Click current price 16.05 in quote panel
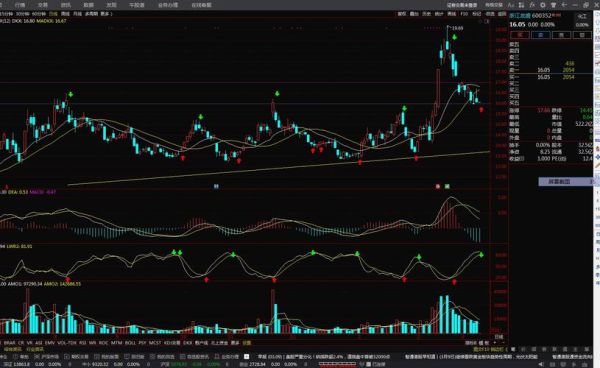 coord(517,24)
